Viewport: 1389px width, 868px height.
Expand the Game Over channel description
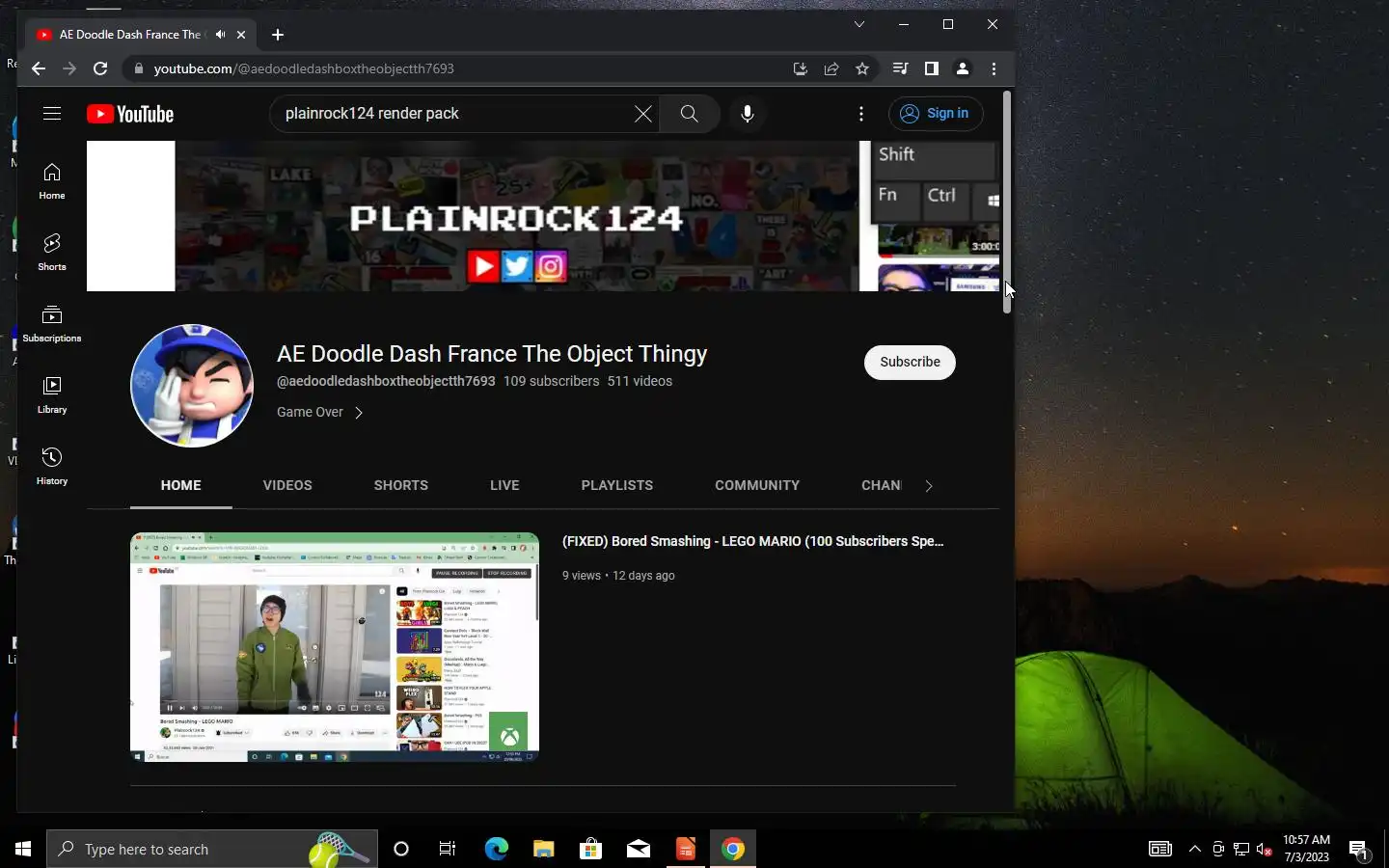(320, 412)
